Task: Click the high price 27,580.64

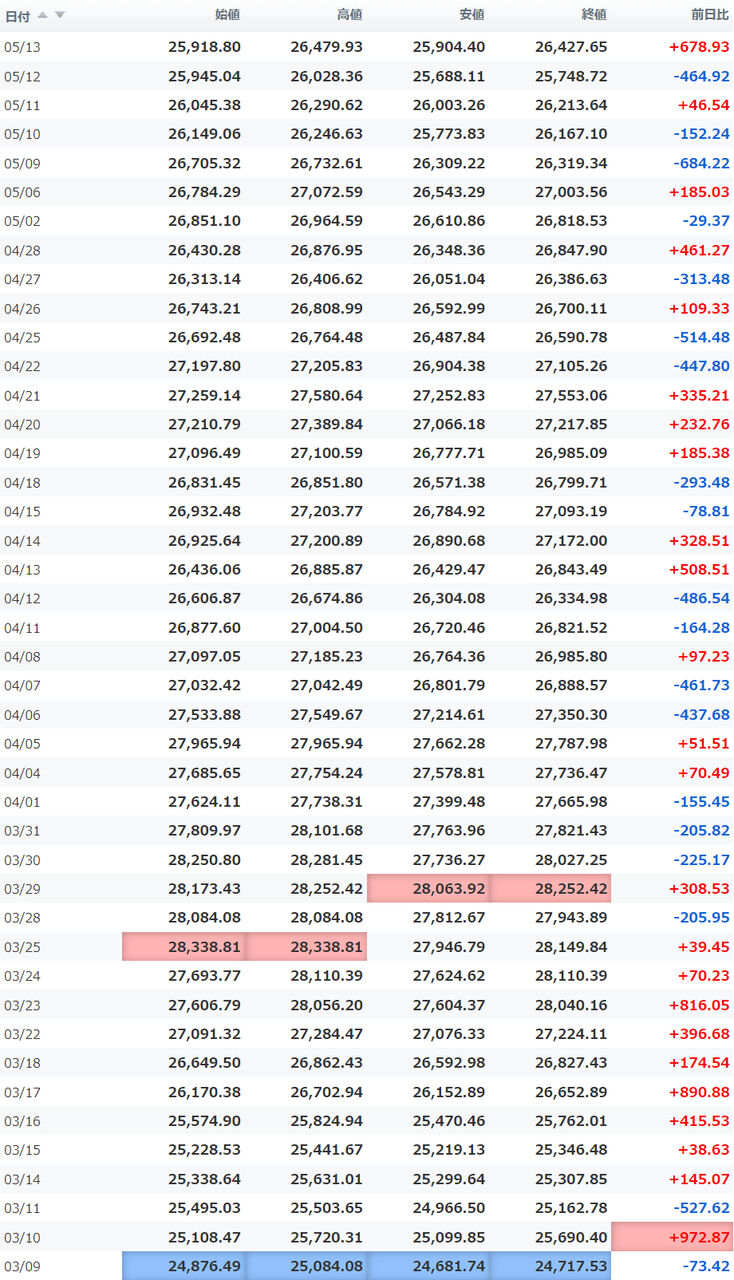Action: pos(326,395)
